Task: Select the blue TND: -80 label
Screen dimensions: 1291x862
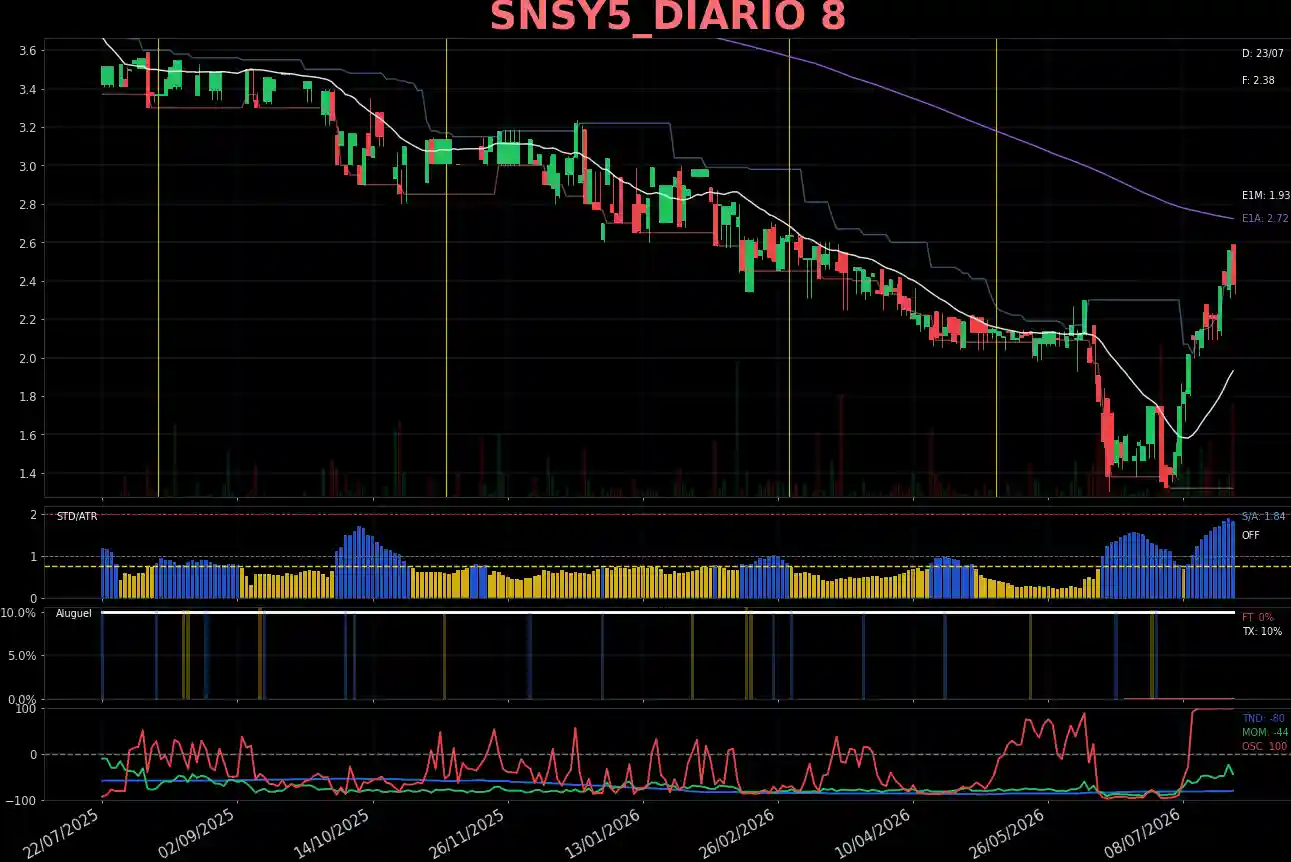Action: 1263,718
